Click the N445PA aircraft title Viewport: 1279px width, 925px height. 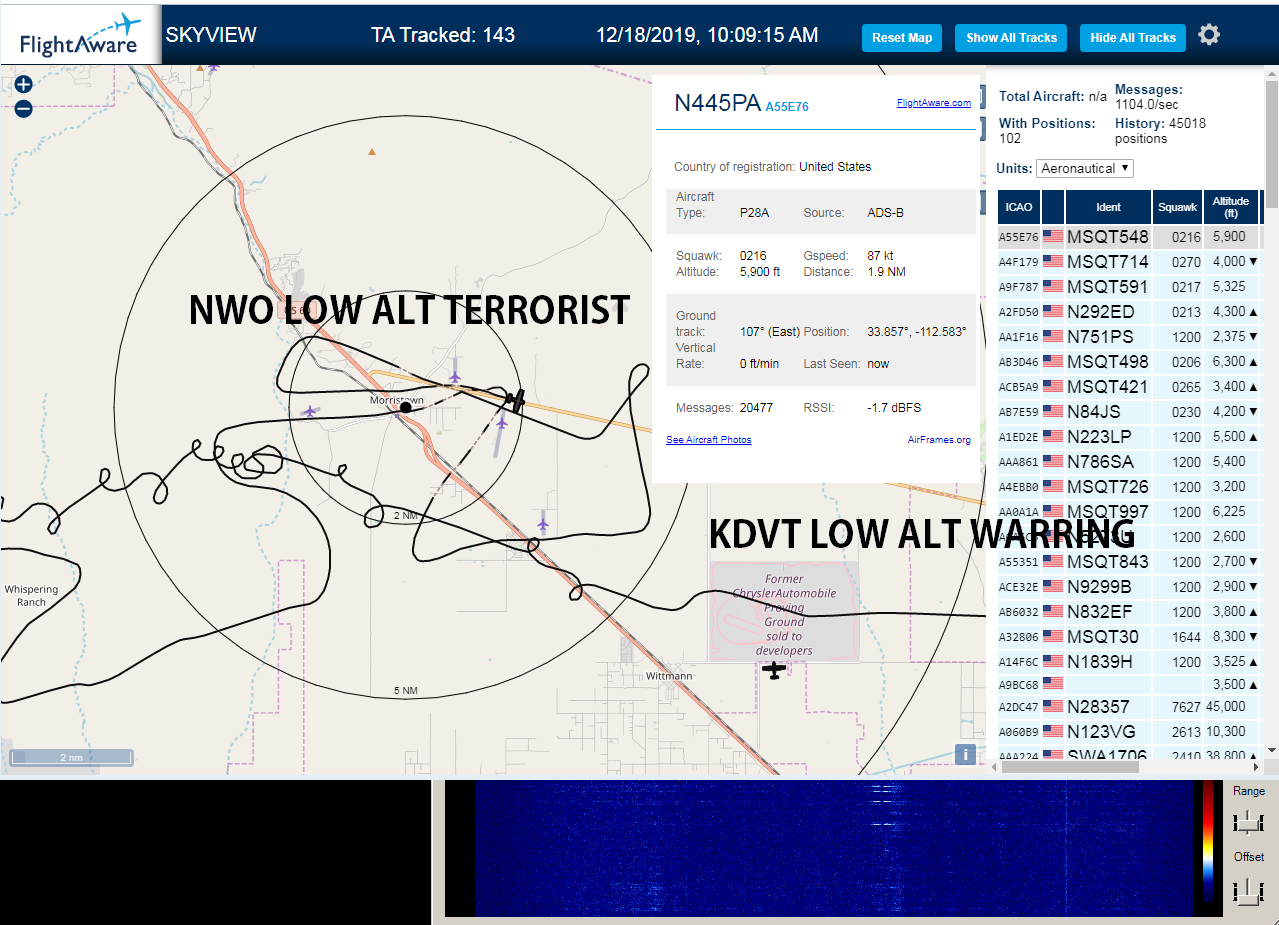[x=718, y=103]
